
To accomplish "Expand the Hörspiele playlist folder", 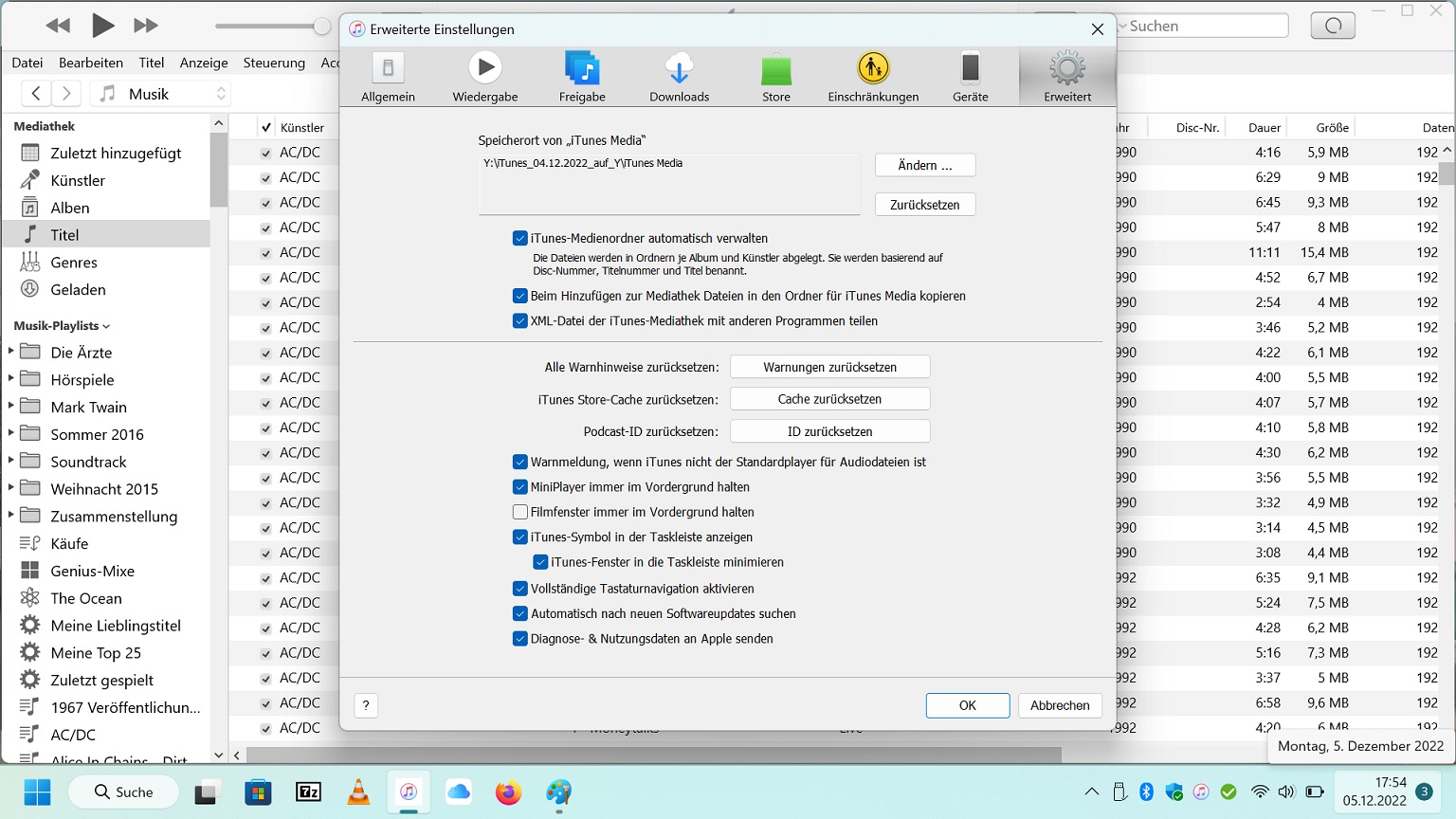I will click(10, 379).
